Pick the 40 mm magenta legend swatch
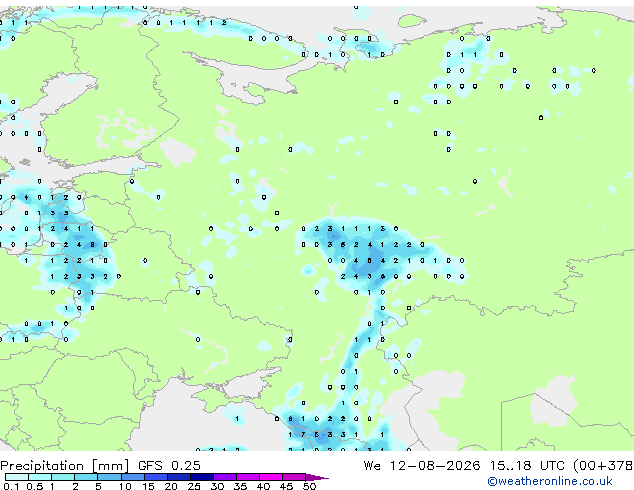634x490 pixels. (271, 477)
